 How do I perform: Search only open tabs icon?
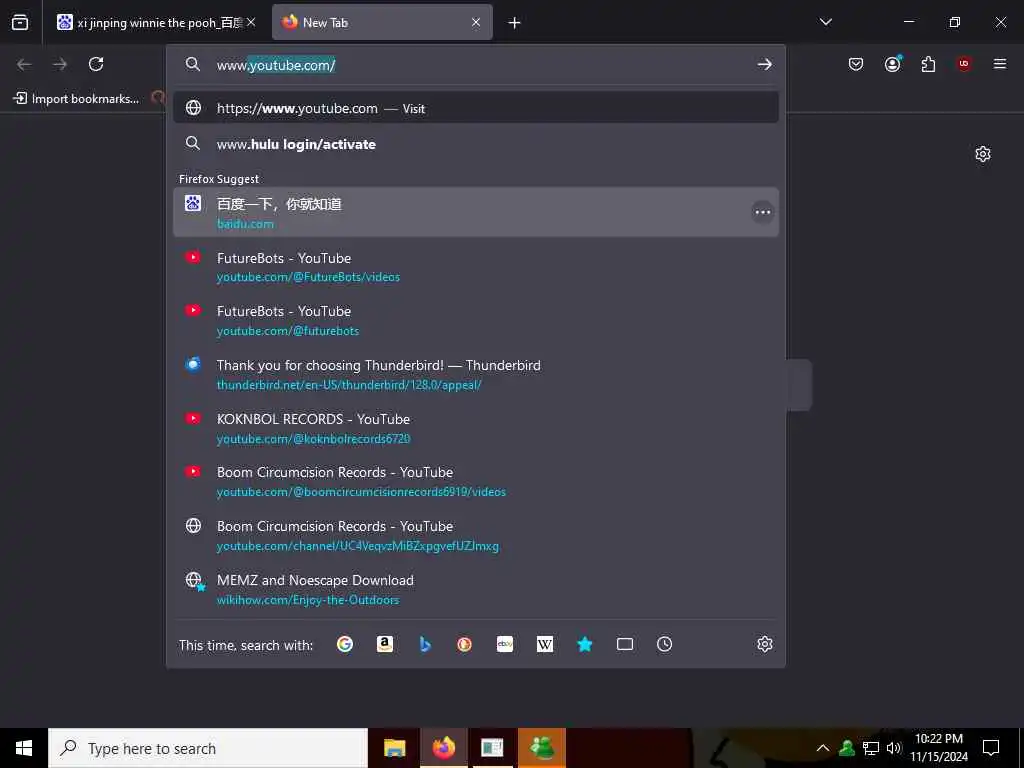625,645
